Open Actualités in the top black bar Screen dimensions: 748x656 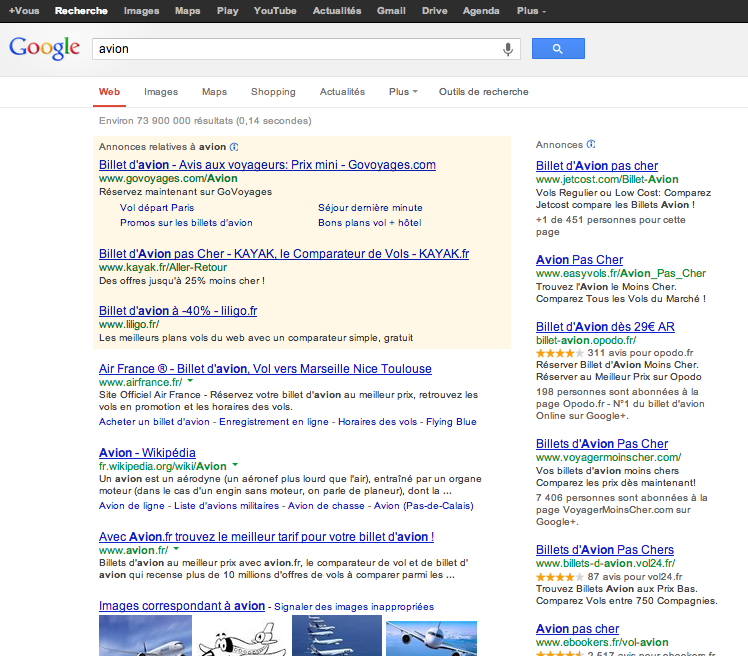tap(337, 10)
